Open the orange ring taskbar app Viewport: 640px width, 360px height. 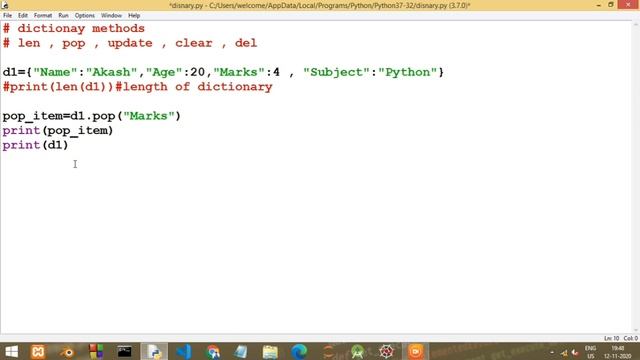[328, 351]
